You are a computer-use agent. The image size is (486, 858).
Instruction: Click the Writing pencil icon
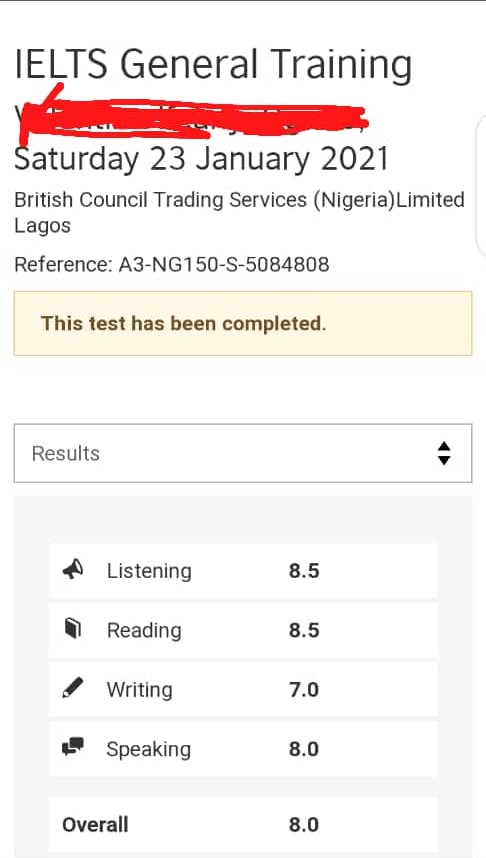coord(73,688)
